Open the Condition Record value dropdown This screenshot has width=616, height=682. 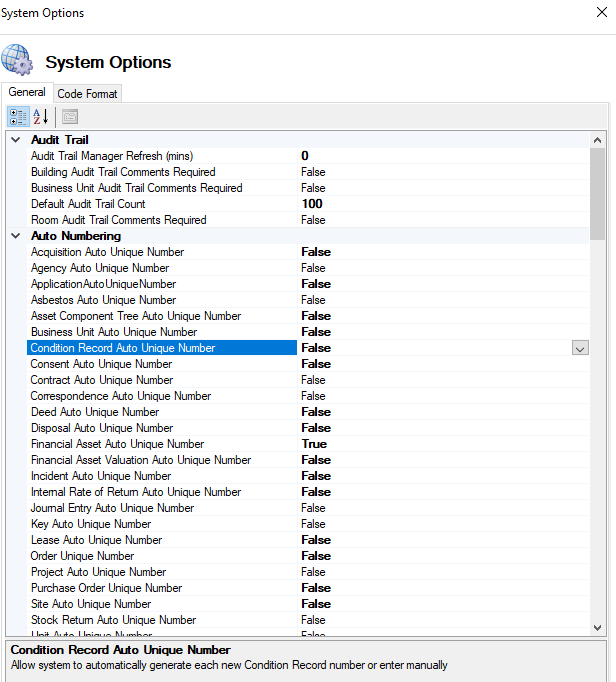580,348
